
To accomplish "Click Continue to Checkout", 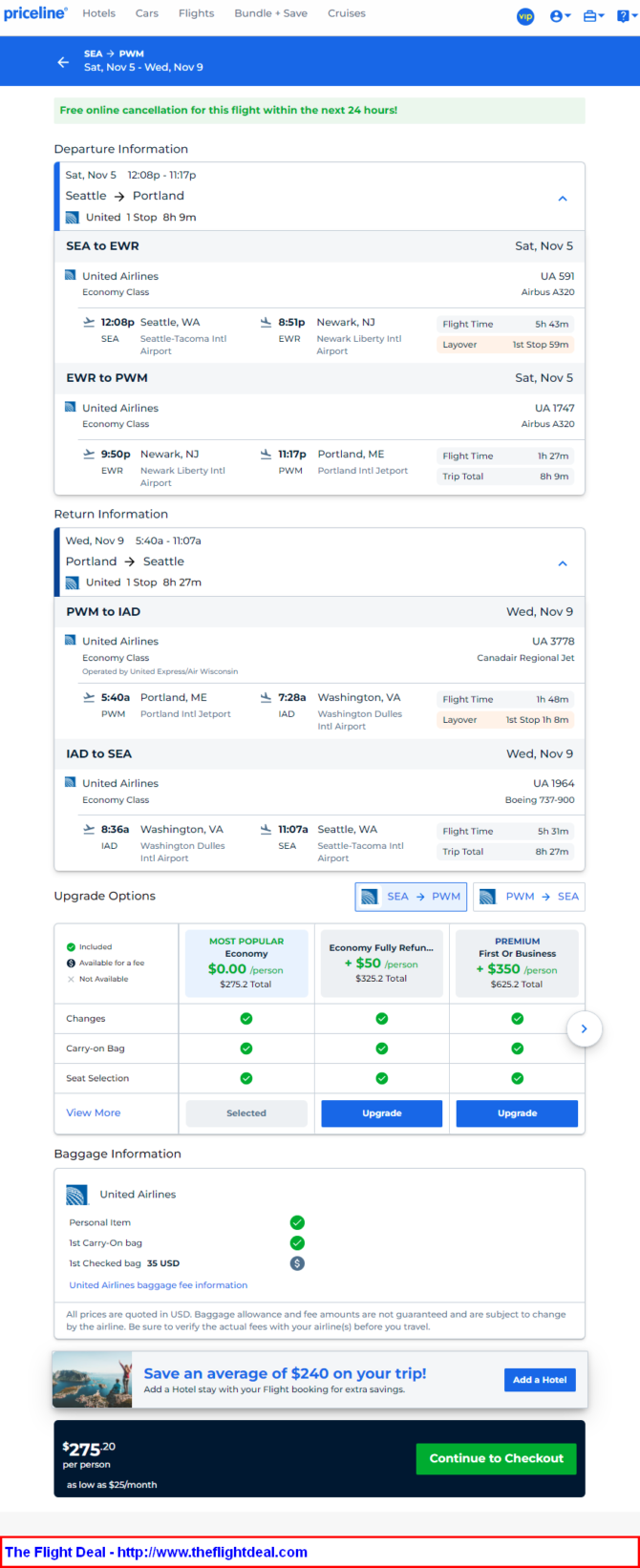I will tap(496, 1458).
